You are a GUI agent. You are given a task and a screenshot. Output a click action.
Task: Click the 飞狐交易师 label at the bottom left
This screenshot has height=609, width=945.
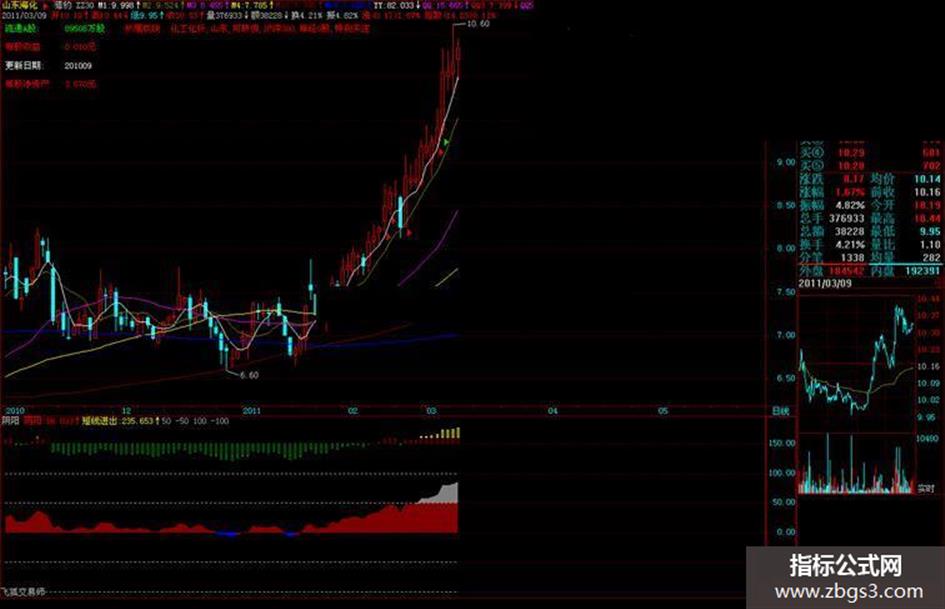tap(24, 592)
